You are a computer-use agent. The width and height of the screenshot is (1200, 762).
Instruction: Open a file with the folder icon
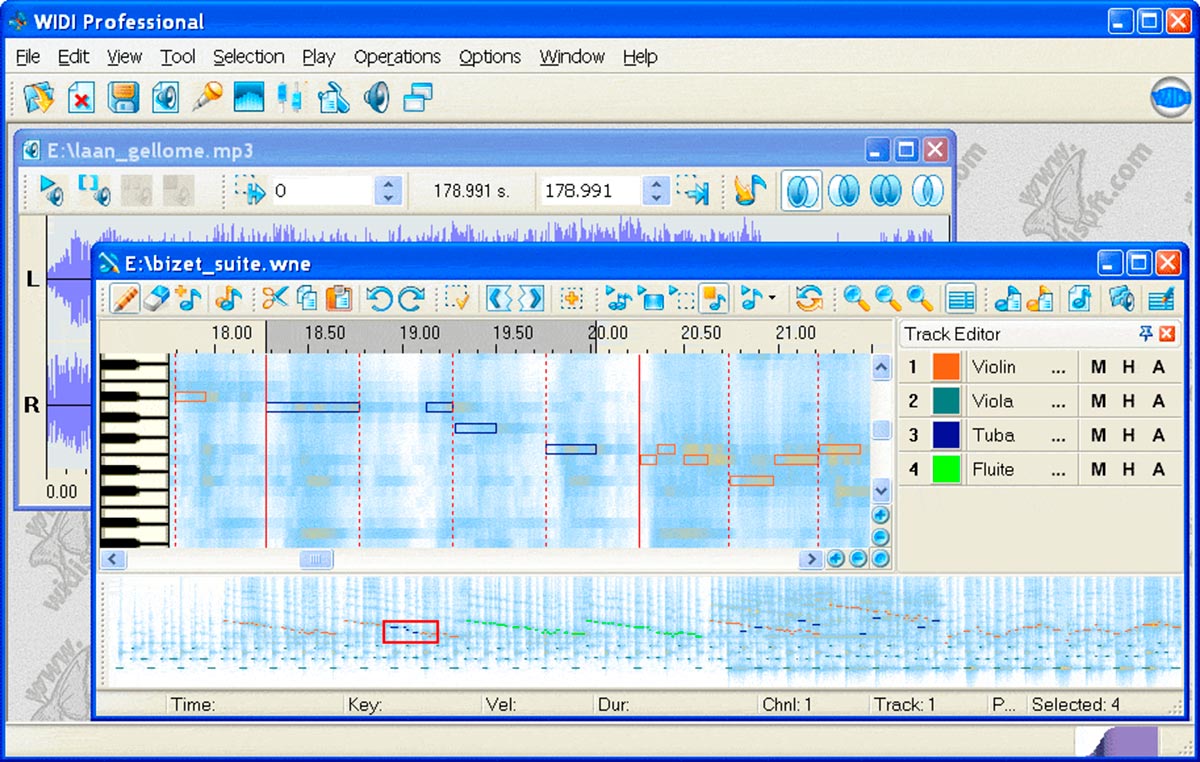[38, 97]
